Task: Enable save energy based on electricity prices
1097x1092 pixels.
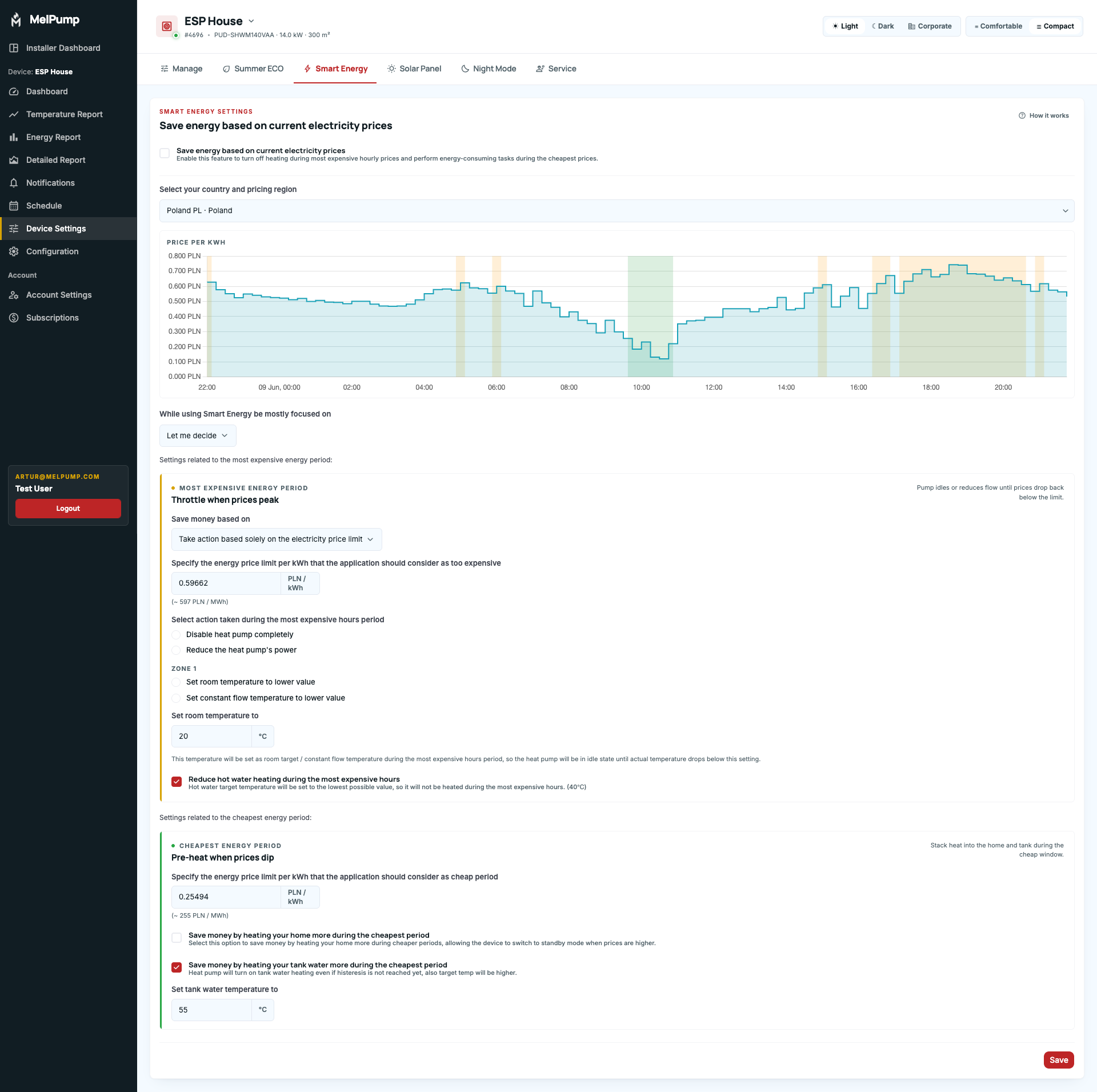Action: click(165, 153)
